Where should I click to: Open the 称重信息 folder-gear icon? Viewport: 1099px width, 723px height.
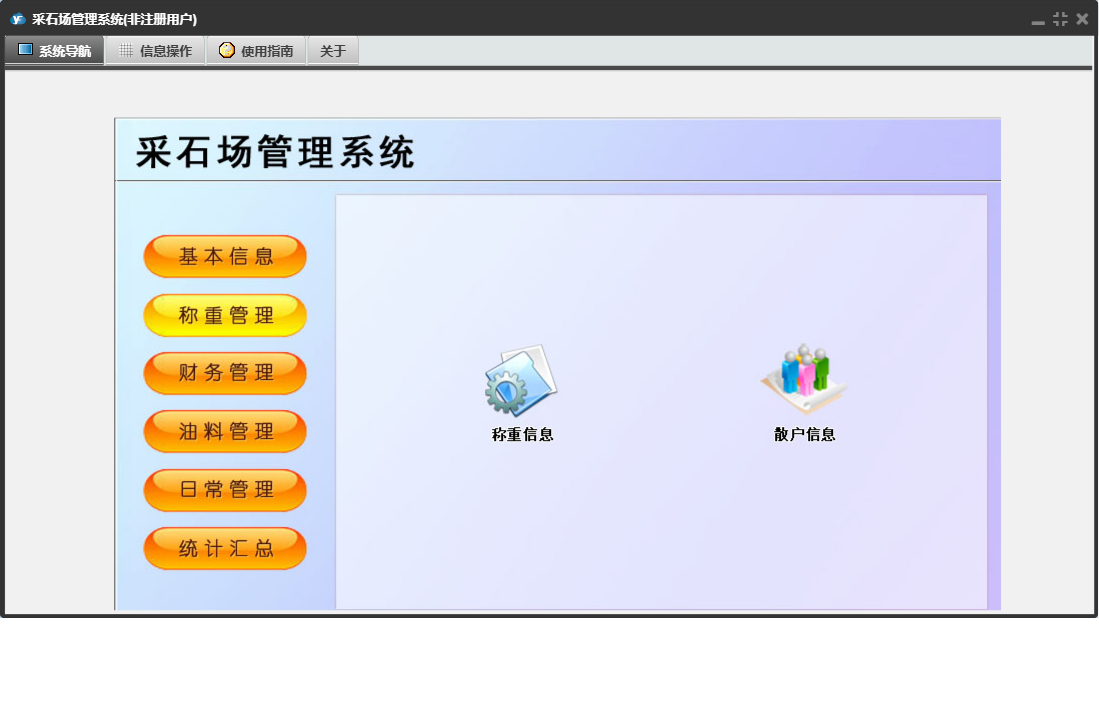coord(521,380)
